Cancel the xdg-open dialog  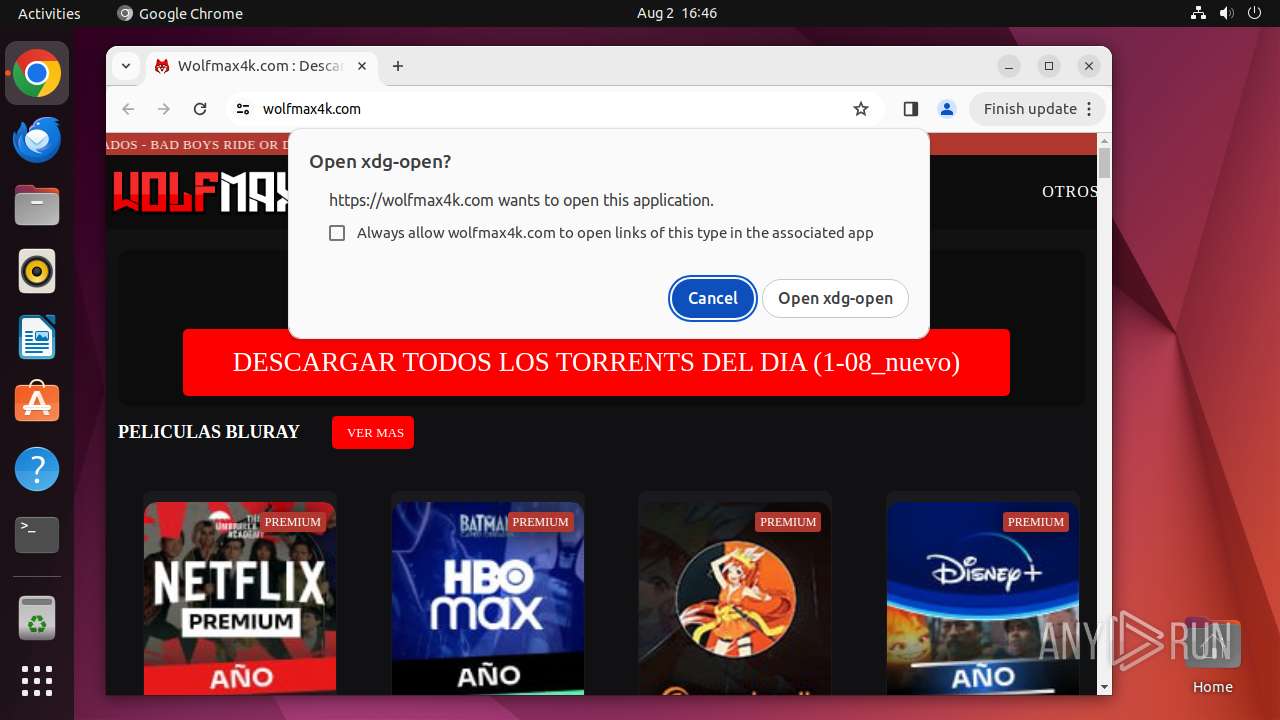(713, 298)
